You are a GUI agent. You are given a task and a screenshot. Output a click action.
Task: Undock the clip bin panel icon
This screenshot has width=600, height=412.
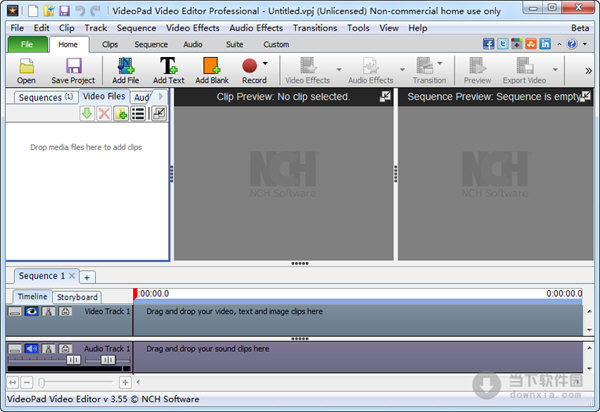click(159, 114)
